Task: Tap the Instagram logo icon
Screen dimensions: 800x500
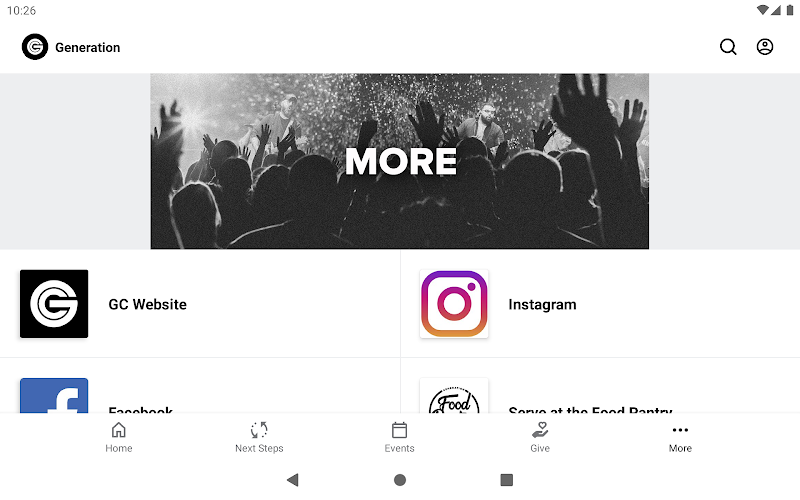Action: click(x=454, y=304)
